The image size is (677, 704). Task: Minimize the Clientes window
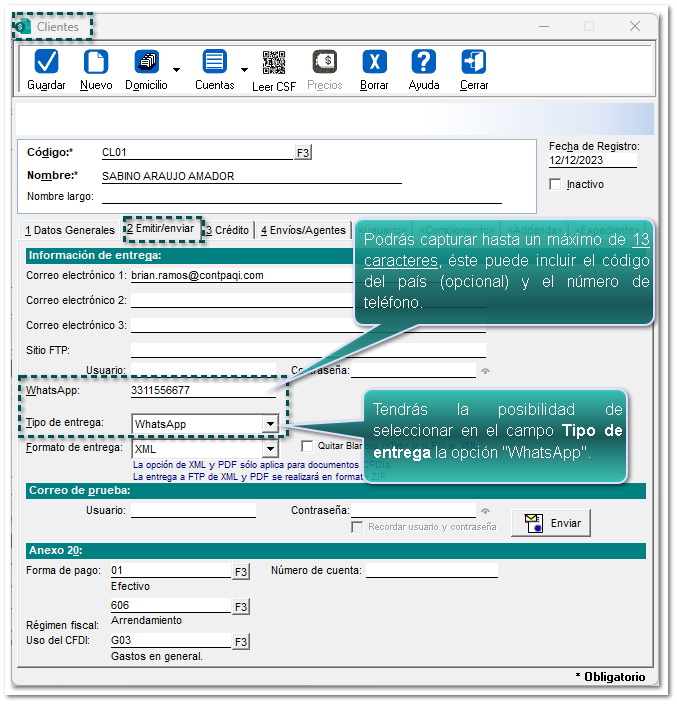tap(544, 26)
